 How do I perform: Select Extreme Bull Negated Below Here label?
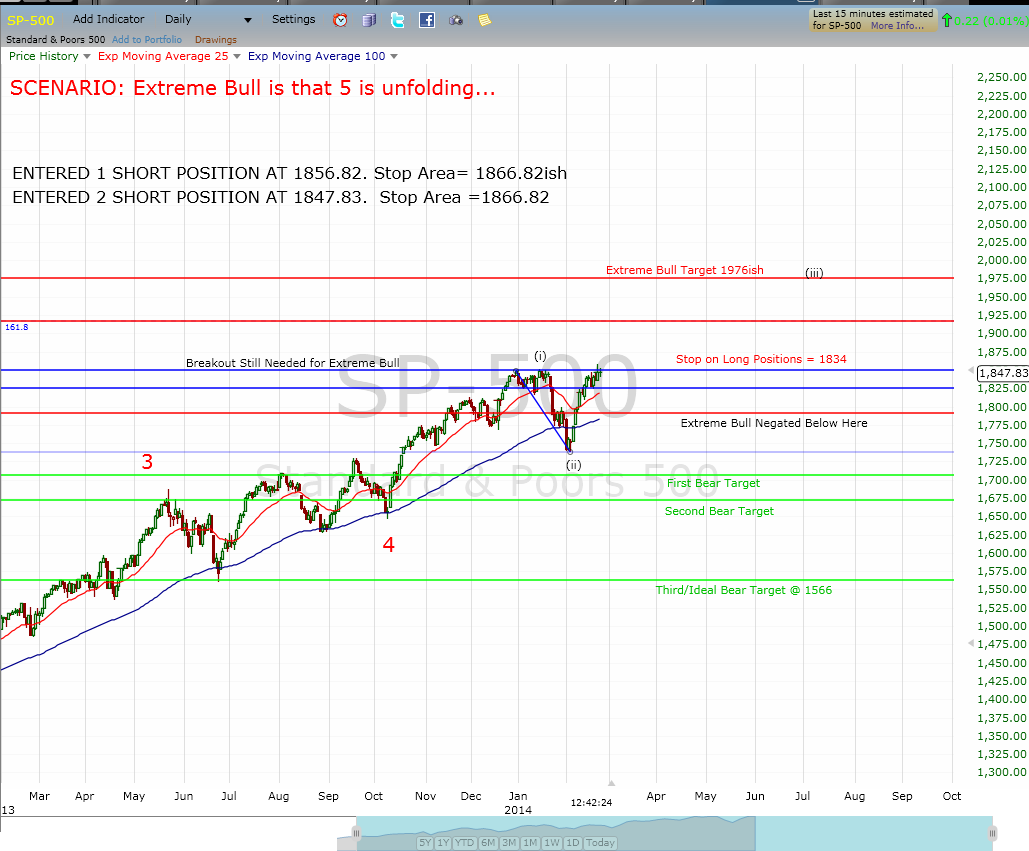coord(774,423)
